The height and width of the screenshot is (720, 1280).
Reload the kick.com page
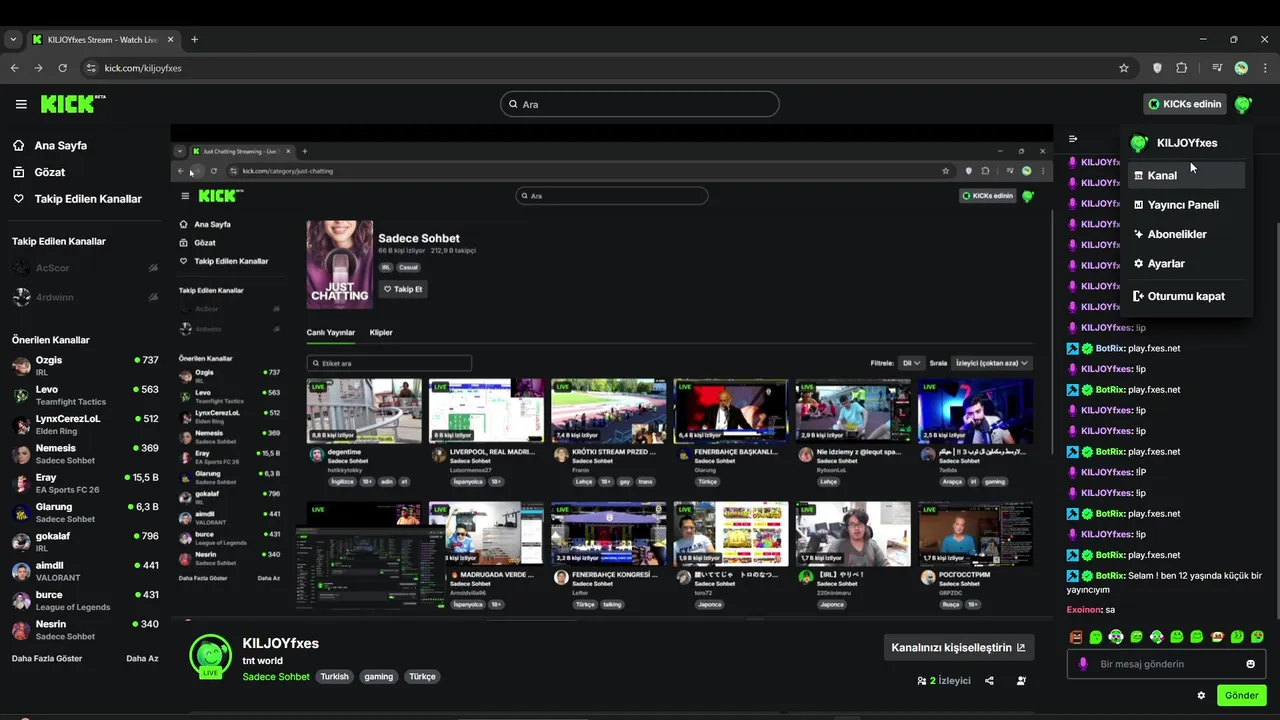pos(62,68)
